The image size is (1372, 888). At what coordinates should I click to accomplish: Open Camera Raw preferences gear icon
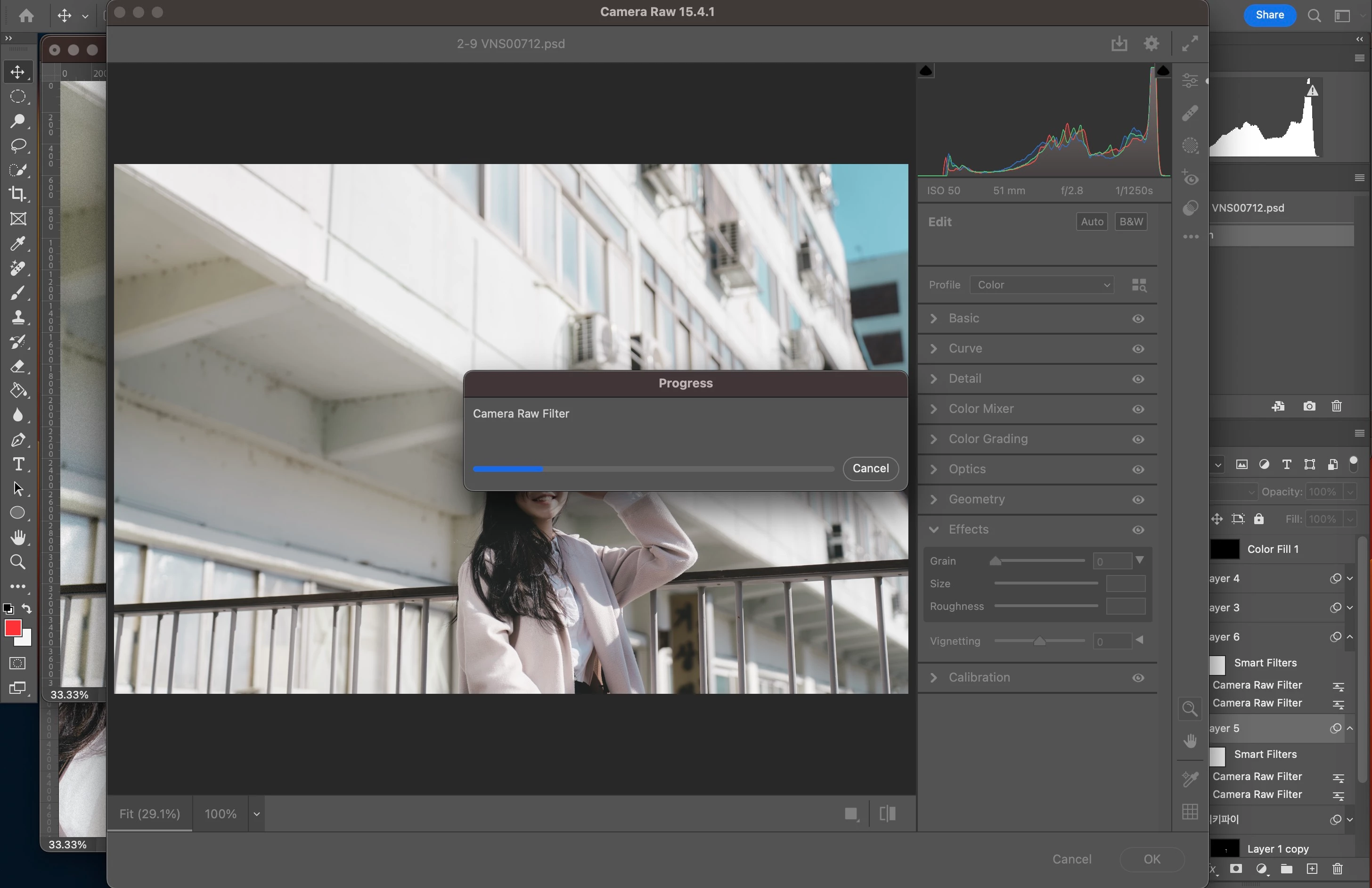pyautogui.click(x=1151, y=44)
